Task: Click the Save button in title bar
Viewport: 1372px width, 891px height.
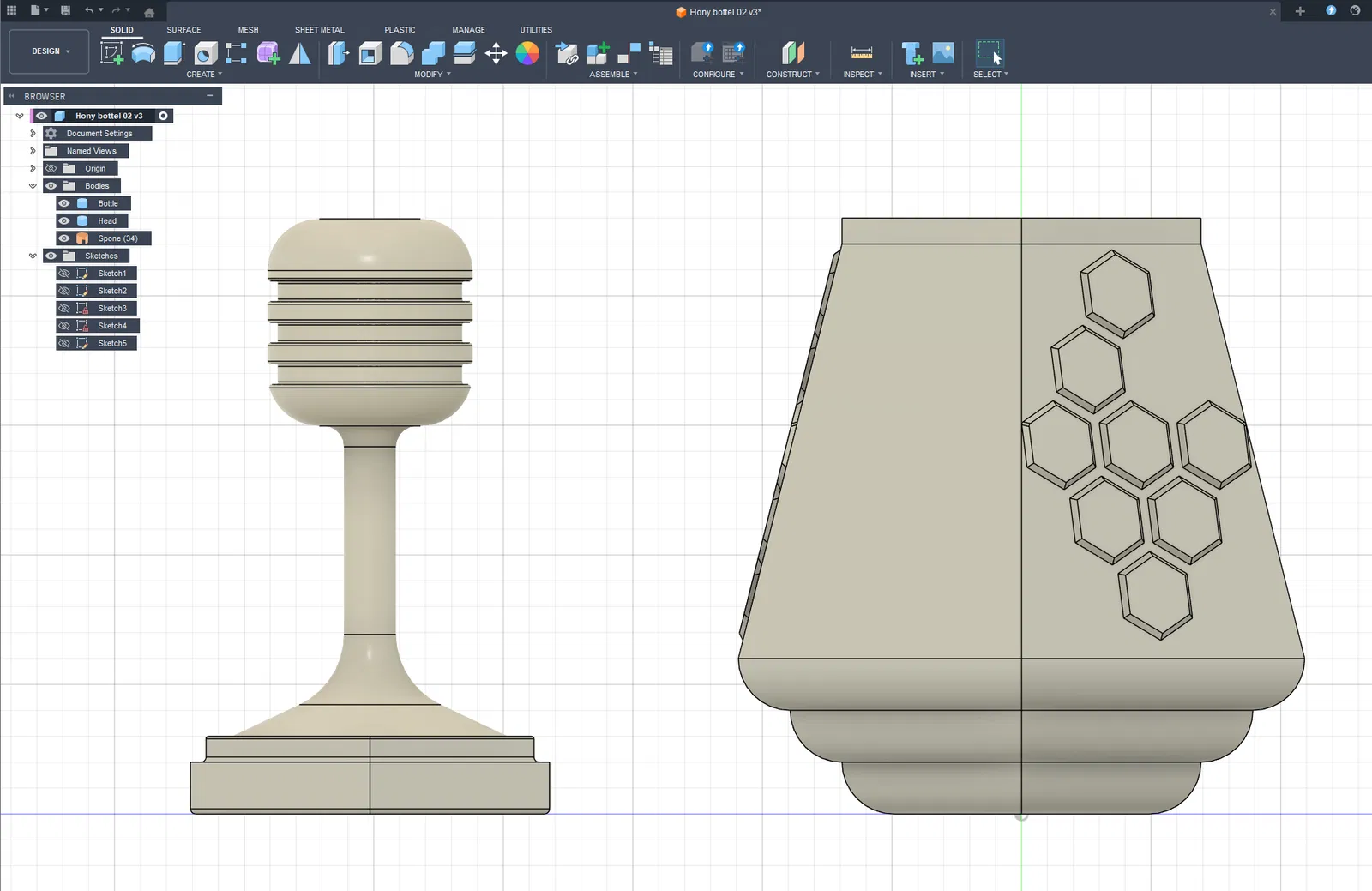Action: [65, 10]
